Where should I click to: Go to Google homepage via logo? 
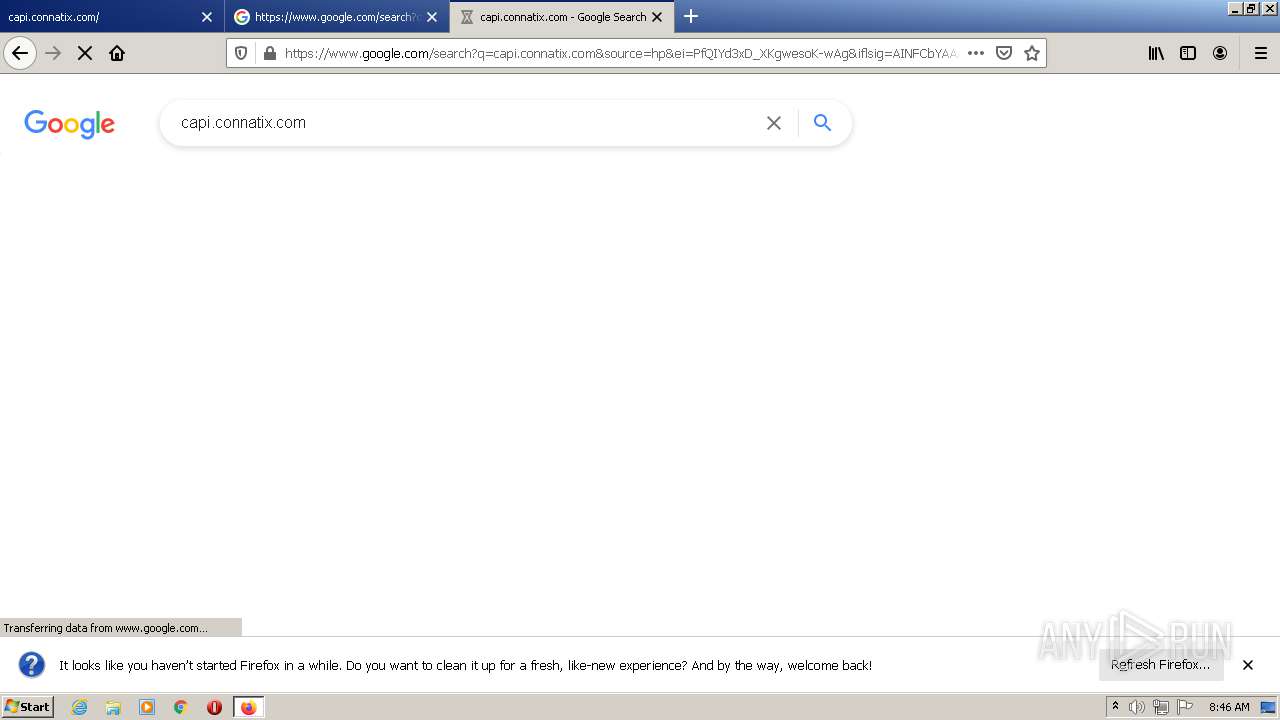[x=70, y=124]
